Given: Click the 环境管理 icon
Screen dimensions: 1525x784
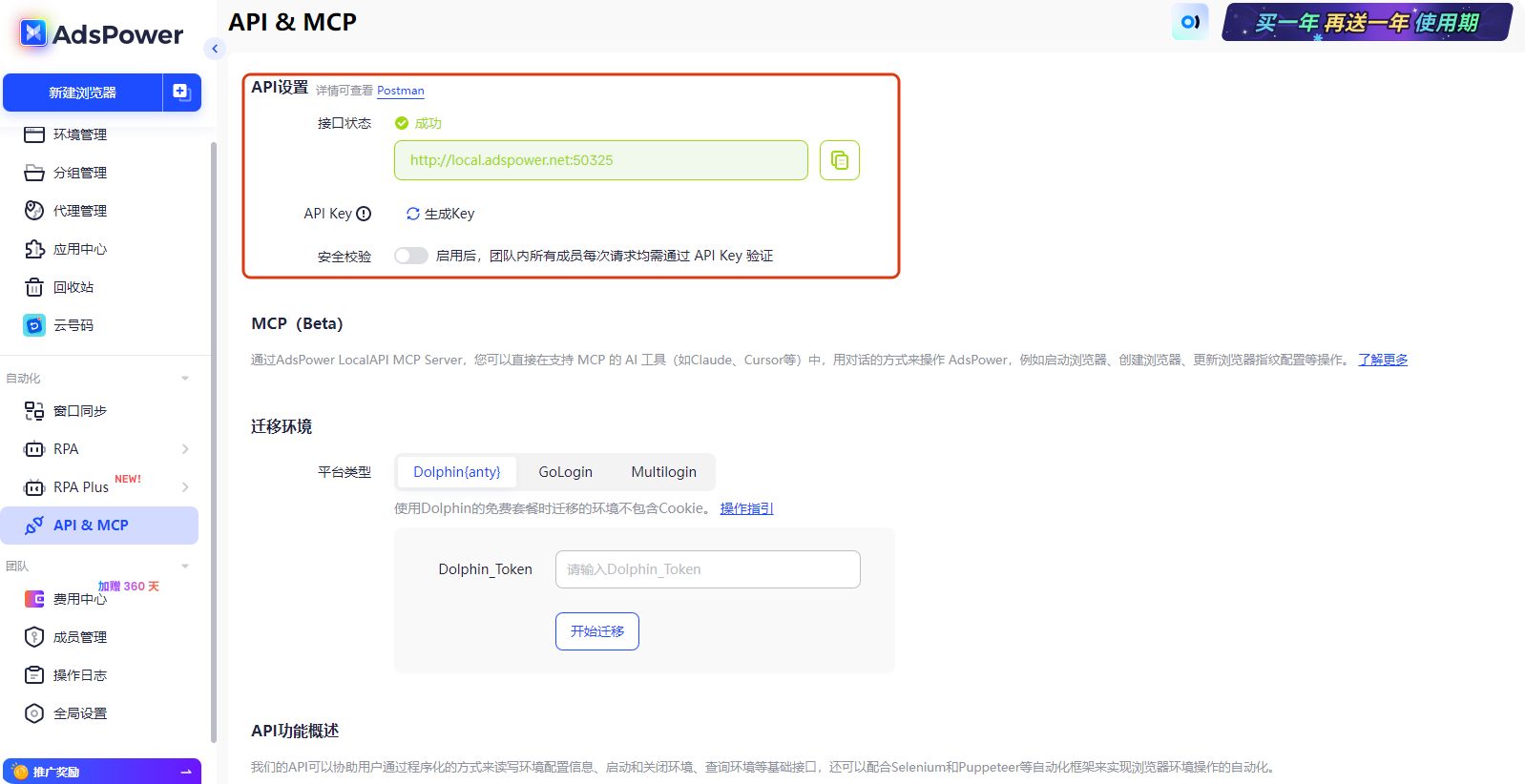Looking at the screenshot, I should click(34, 134).
